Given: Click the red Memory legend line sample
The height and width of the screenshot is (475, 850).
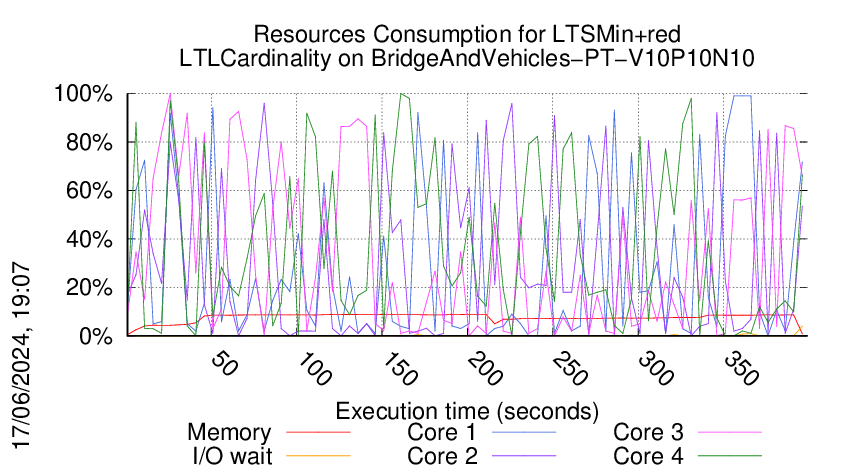Looking at the screenshot, I should tap(318, 432).
